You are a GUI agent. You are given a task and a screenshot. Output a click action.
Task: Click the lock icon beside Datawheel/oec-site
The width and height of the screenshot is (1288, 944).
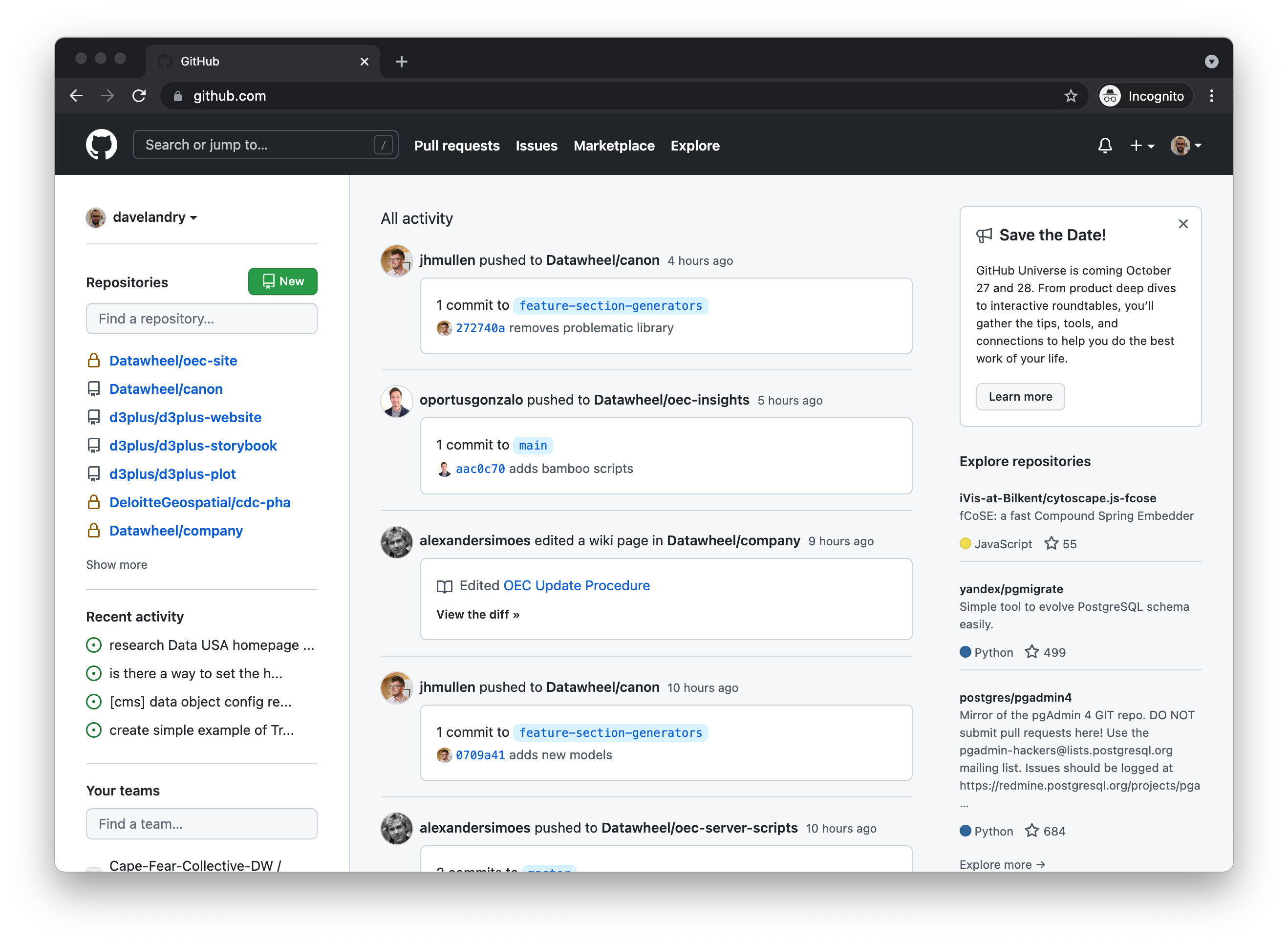[94, 361]
